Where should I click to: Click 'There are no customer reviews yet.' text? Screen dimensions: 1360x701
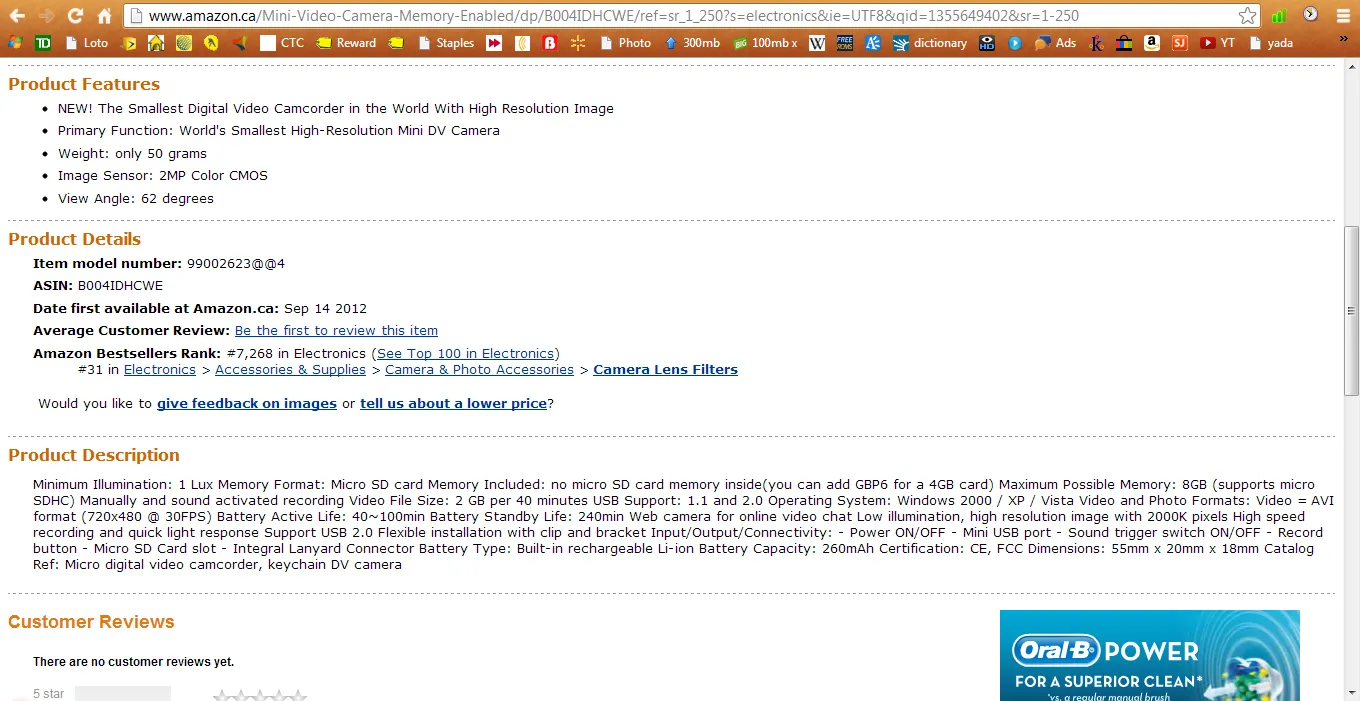133,662
